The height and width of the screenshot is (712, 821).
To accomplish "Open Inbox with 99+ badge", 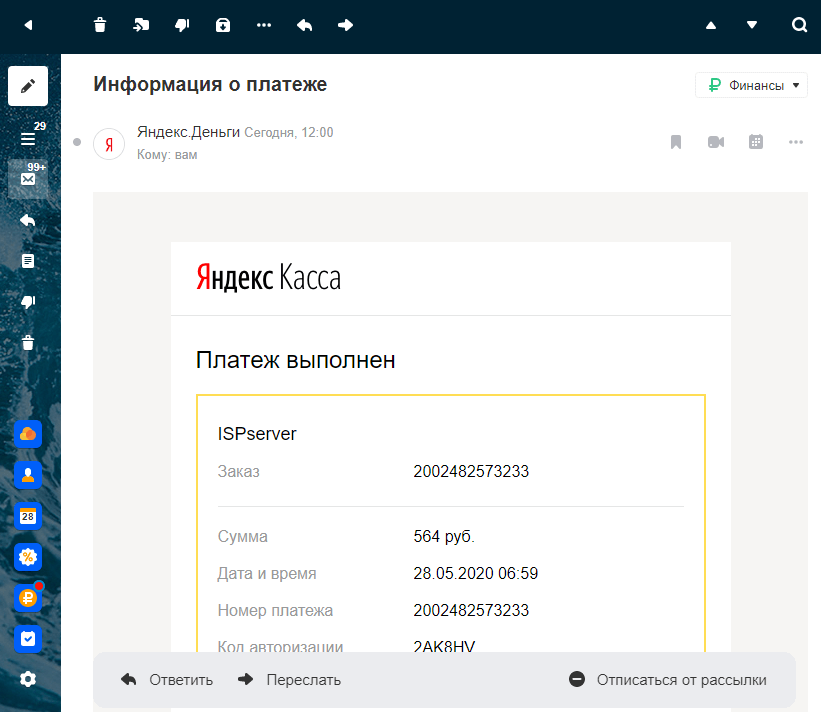I will (x=28, y=179).
